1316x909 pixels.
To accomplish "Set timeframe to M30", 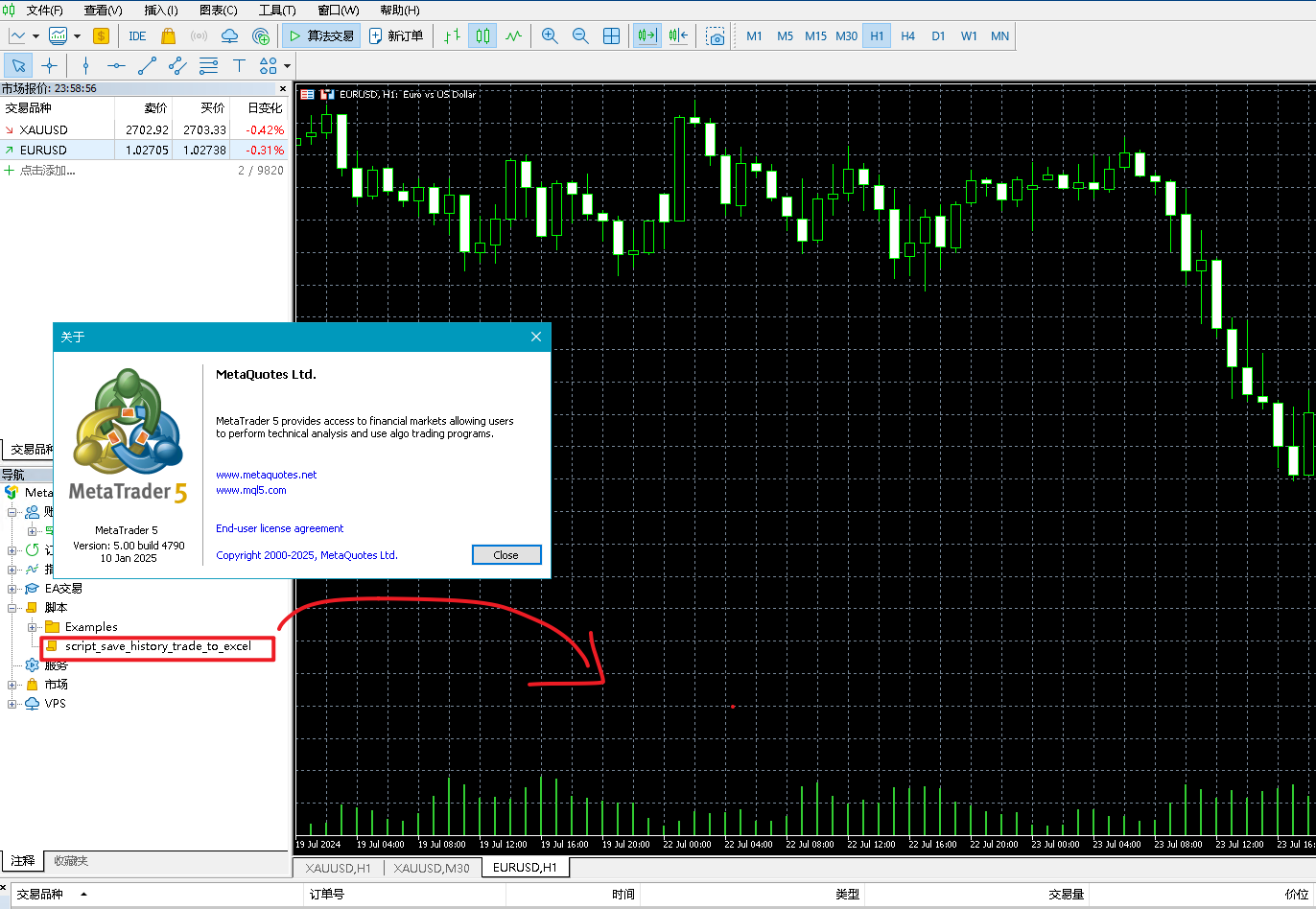I will [847, 36].
